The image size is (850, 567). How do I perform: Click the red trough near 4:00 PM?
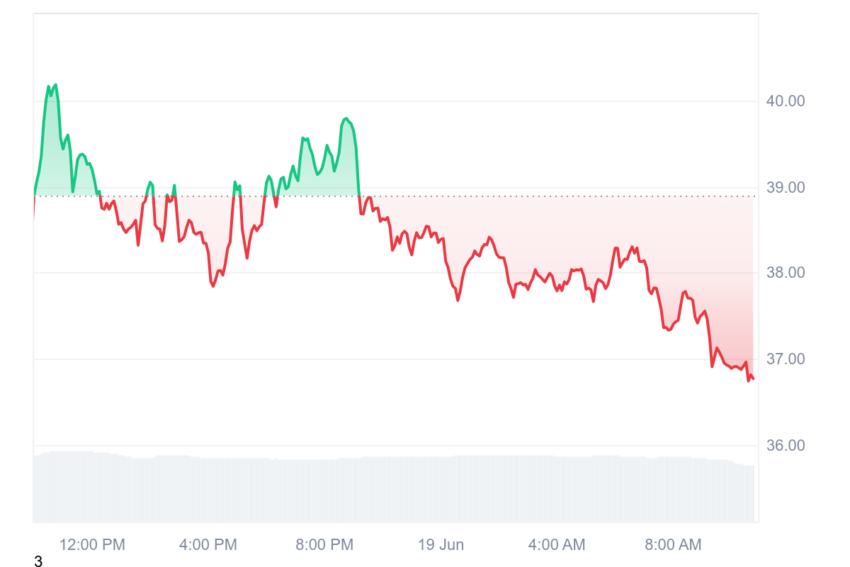(213, 285)
